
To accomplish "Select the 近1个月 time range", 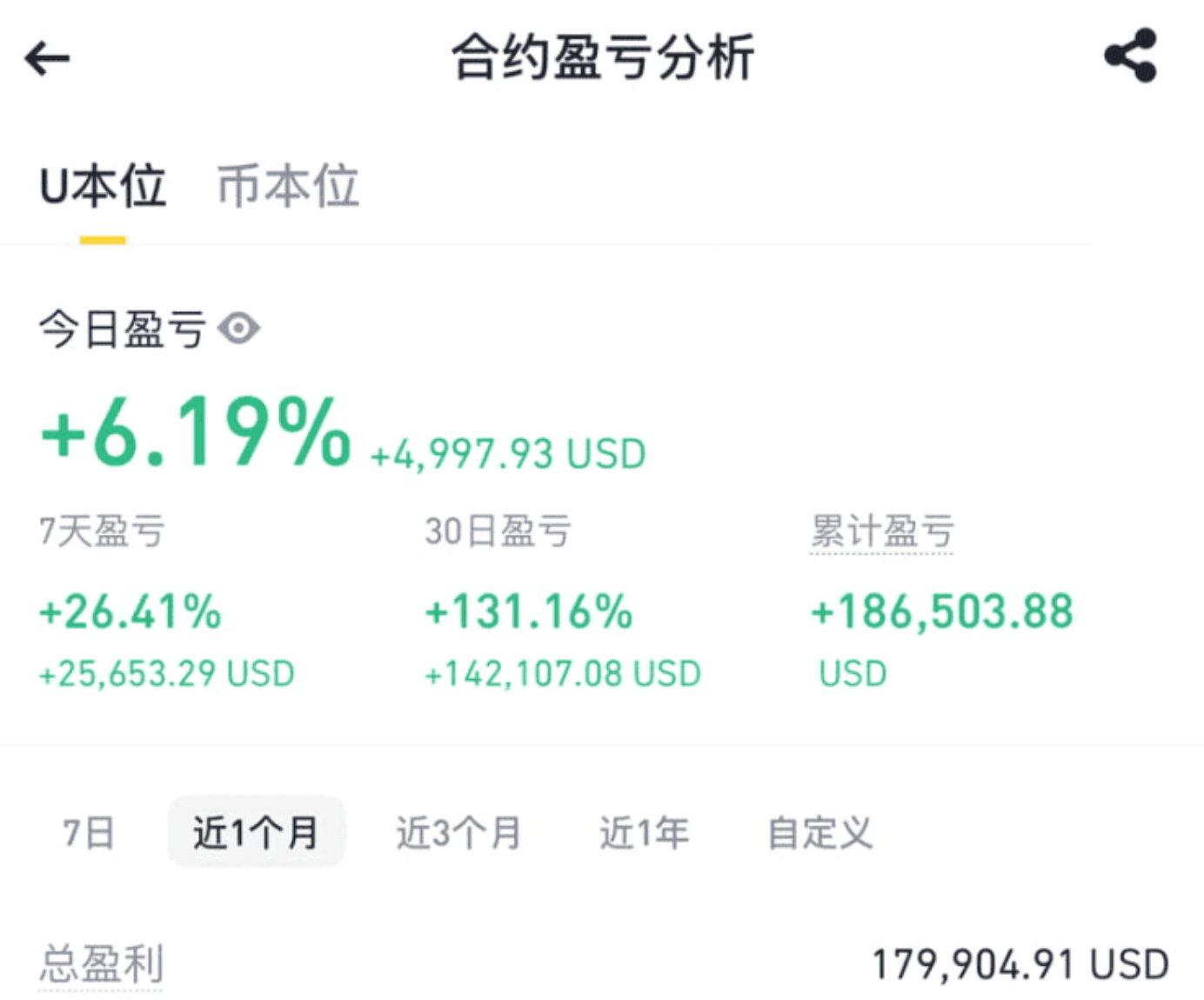I will 256,833.
